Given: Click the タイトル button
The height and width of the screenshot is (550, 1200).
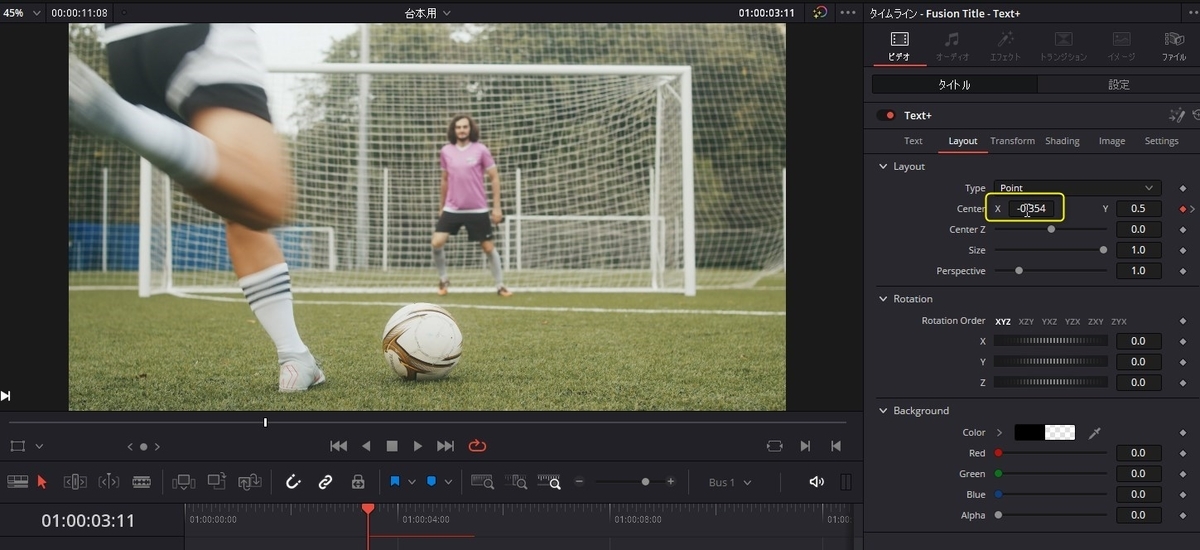Looking at the screenshot, I should pos(953,85).
